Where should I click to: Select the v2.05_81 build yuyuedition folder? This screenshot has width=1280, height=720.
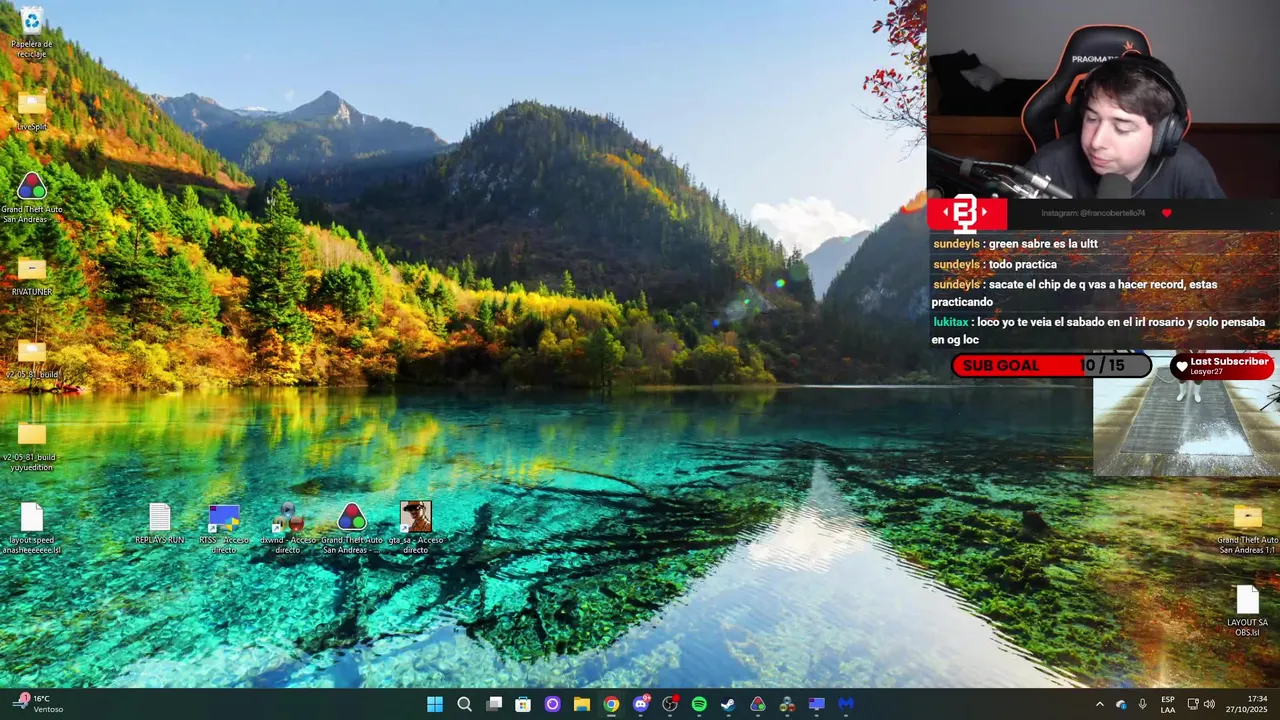(31, 446)
